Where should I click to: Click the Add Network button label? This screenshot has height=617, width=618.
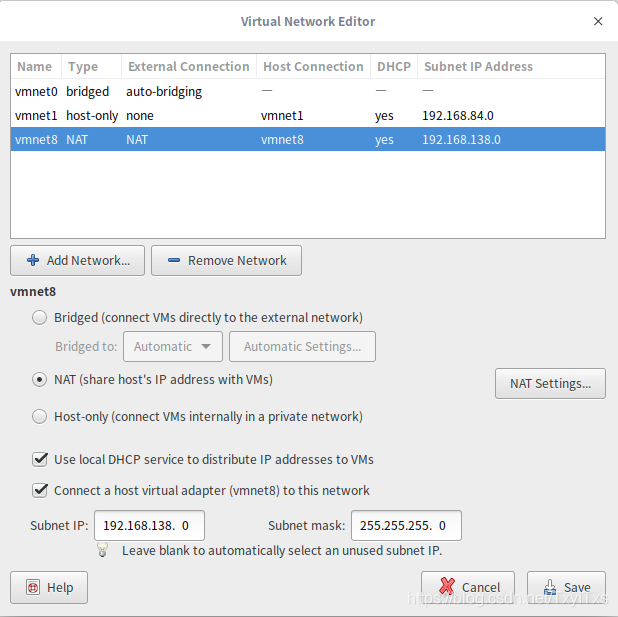(x=88, y=260)
